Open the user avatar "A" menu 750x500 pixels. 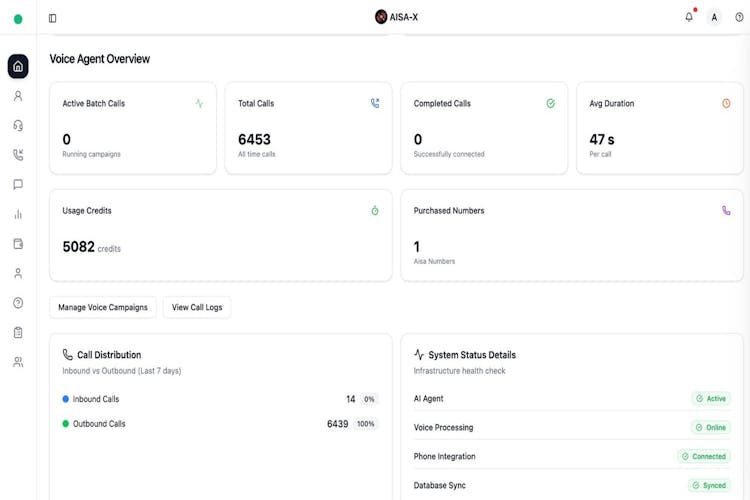coord(714,17)
